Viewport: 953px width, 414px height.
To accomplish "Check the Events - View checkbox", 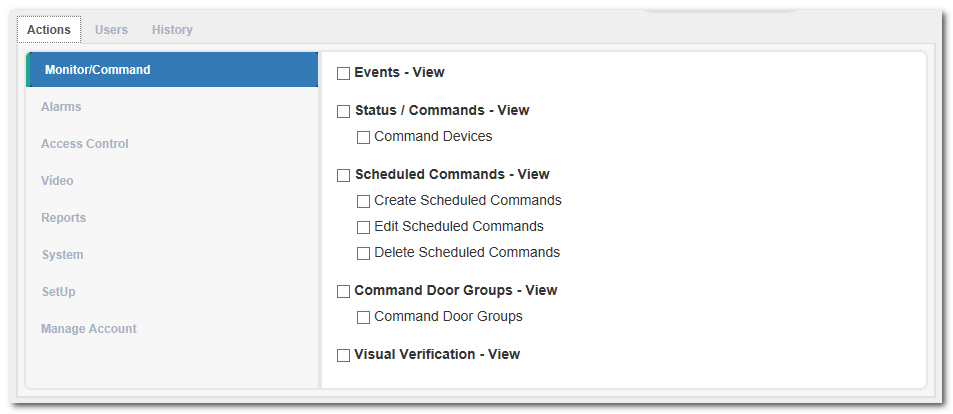I will 343,74.
